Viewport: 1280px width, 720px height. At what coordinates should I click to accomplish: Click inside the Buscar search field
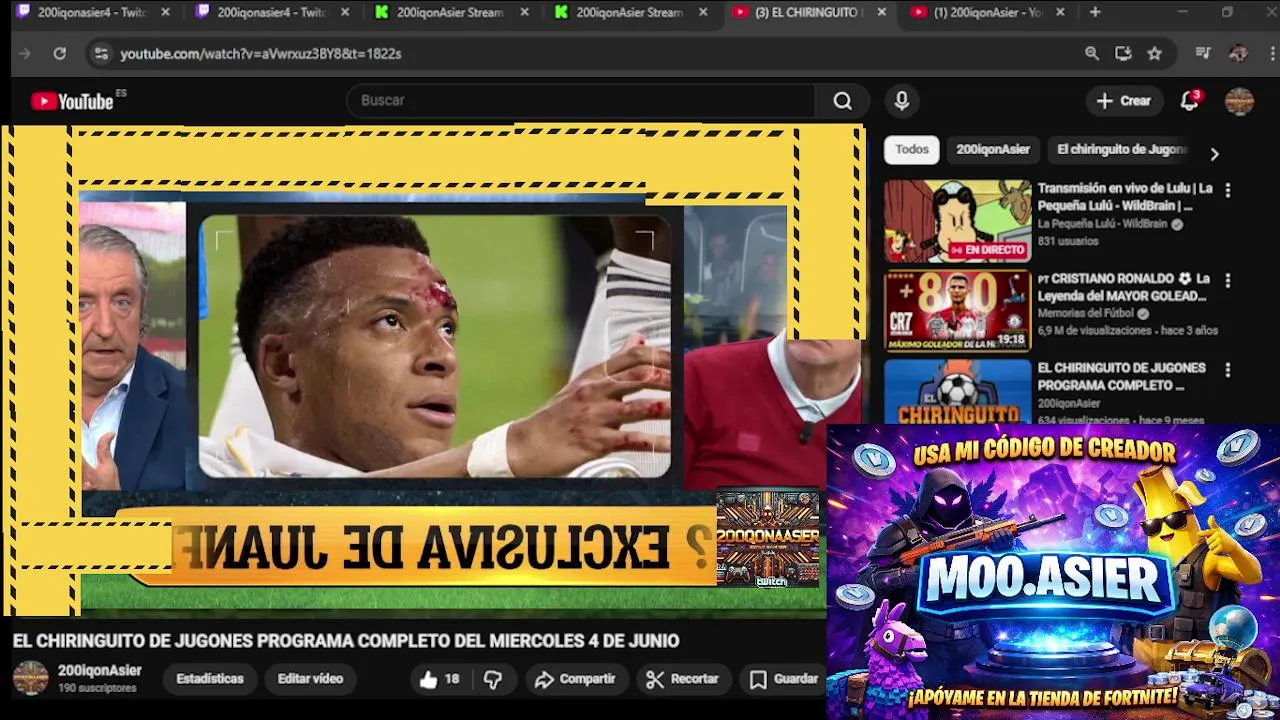tap(582, 101)
